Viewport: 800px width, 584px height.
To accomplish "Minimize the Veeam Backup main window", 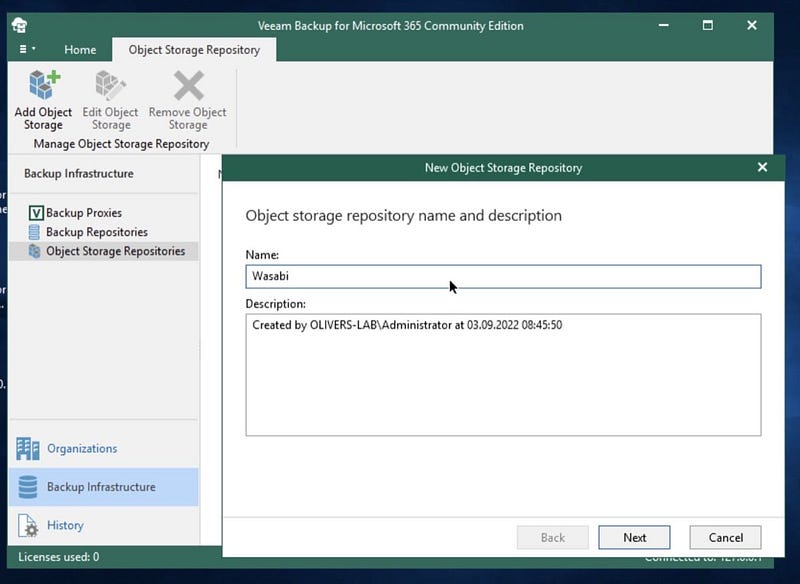I will point(664,25).
